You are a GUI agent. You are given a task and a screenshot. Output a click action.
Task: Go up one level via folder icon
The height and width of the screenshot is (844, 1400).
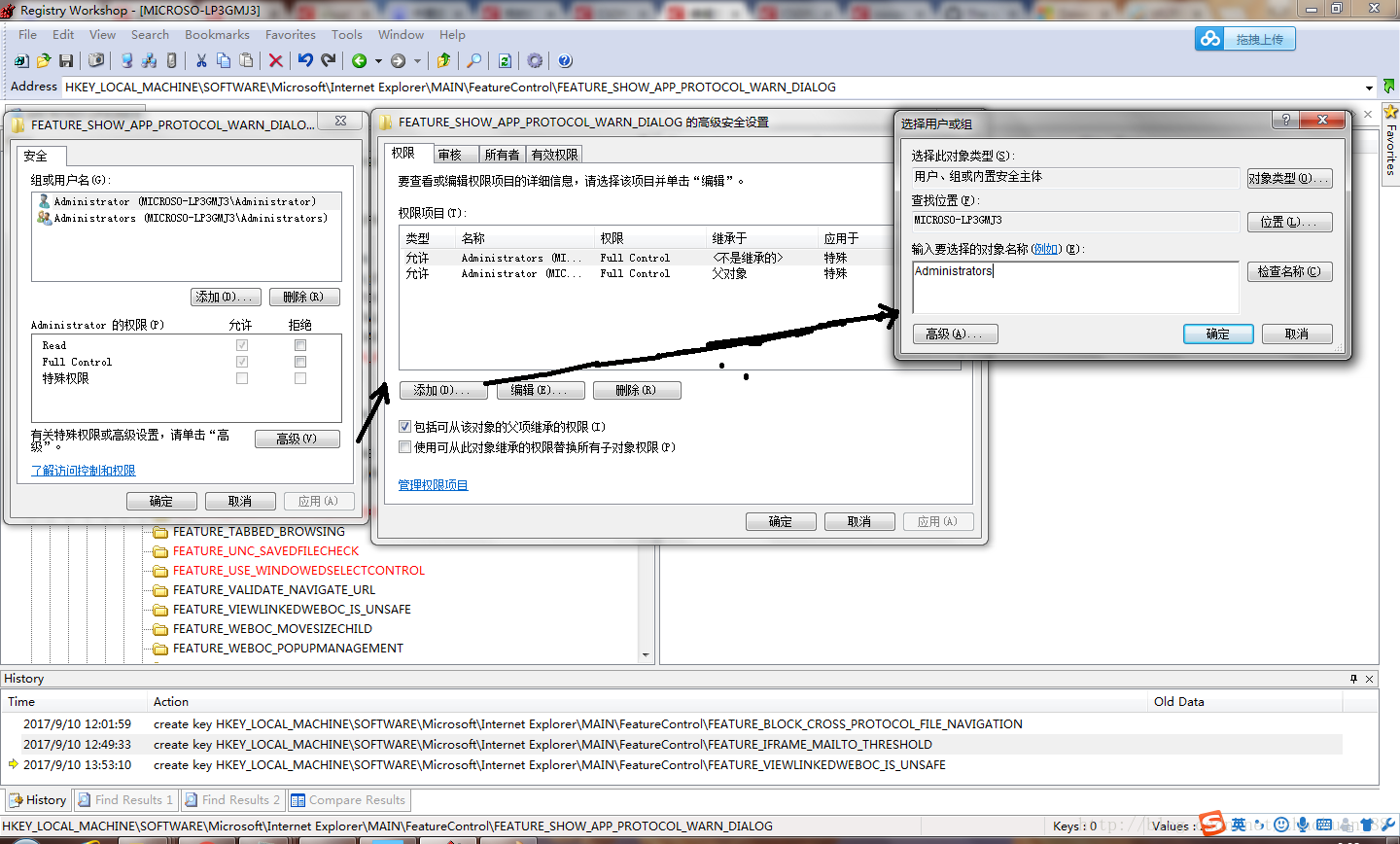[443, 61]
